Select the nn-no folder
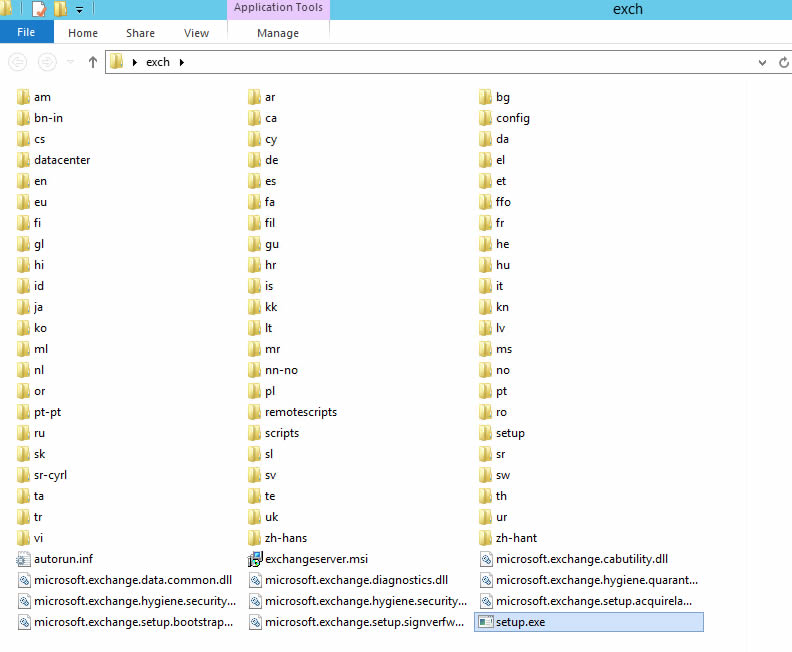 click(273, 370)
